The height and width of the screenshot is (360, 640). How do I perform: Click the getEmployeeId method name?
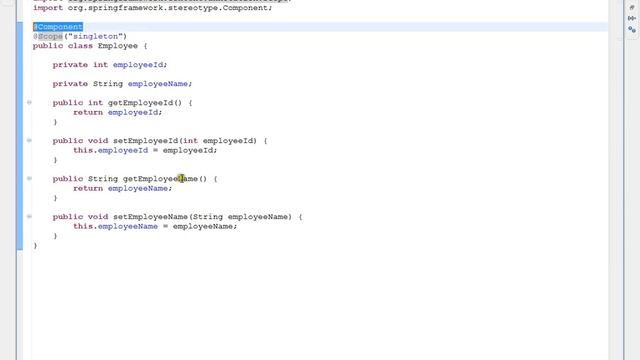[x=140, y=102]
